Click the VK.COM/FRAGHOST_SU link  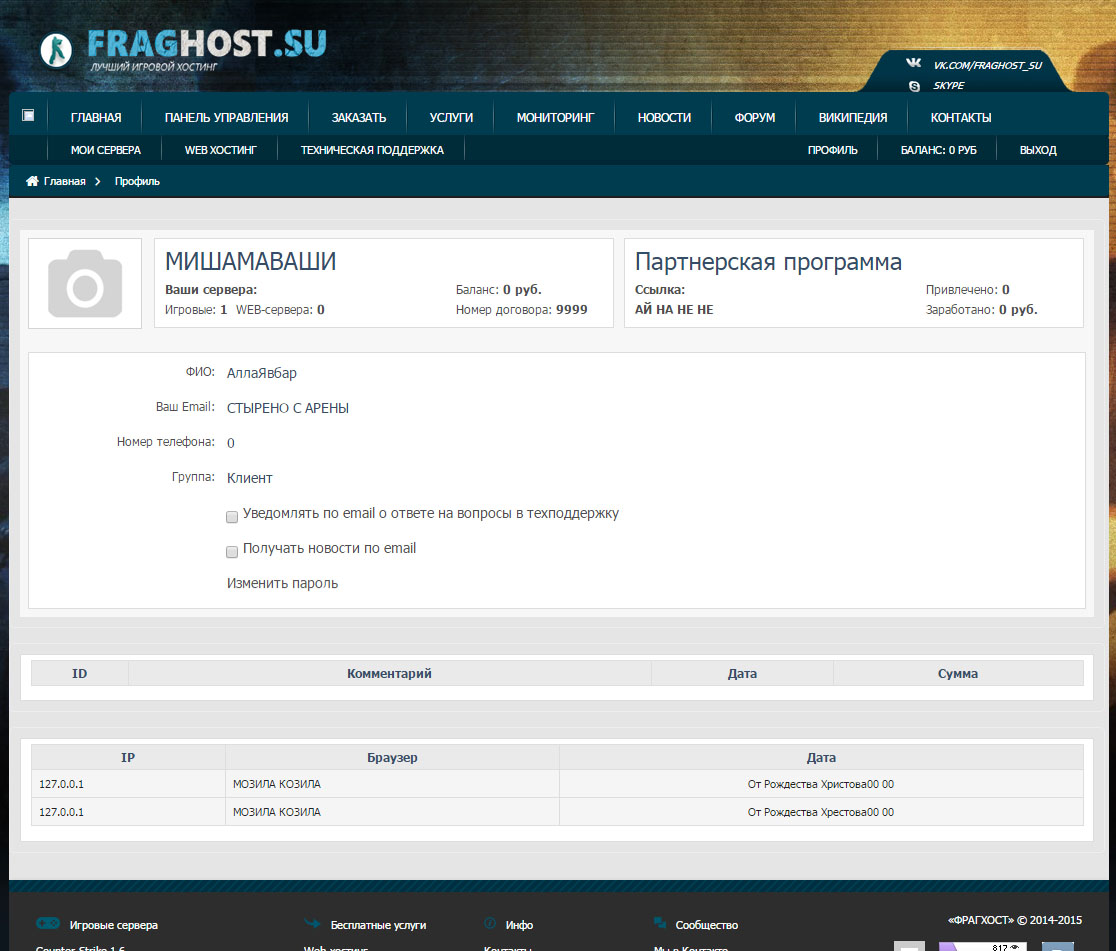pos(987,65)
